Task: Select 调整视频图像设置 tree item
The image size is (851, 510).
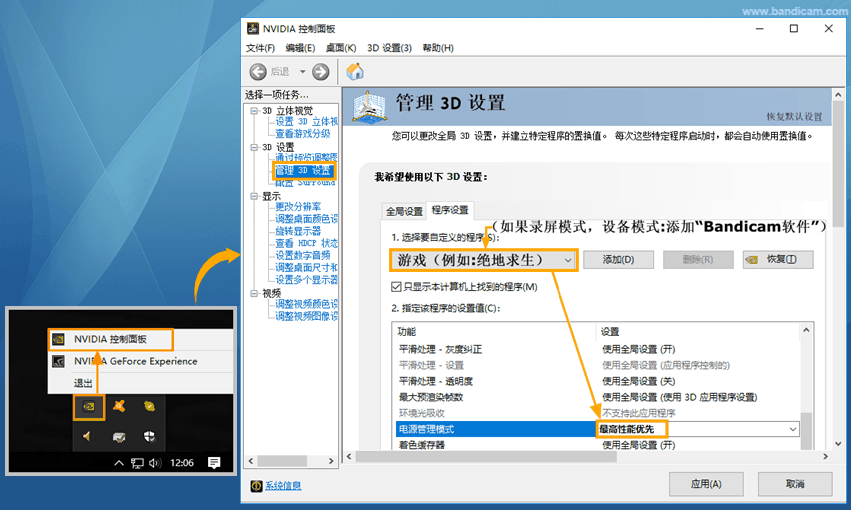Action: 306,316
